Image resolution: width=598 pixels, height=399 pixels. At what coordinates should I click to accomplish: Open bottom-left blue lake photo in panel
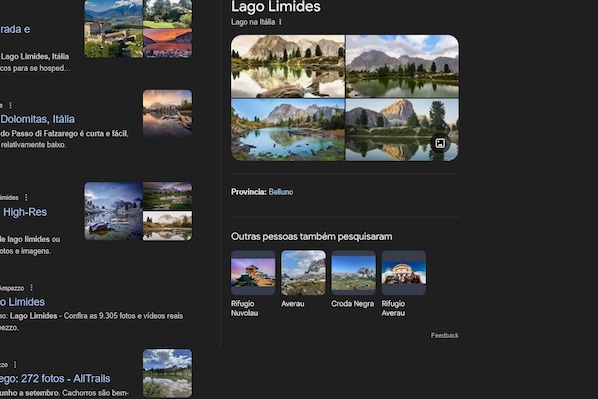[x=288, y=130]
